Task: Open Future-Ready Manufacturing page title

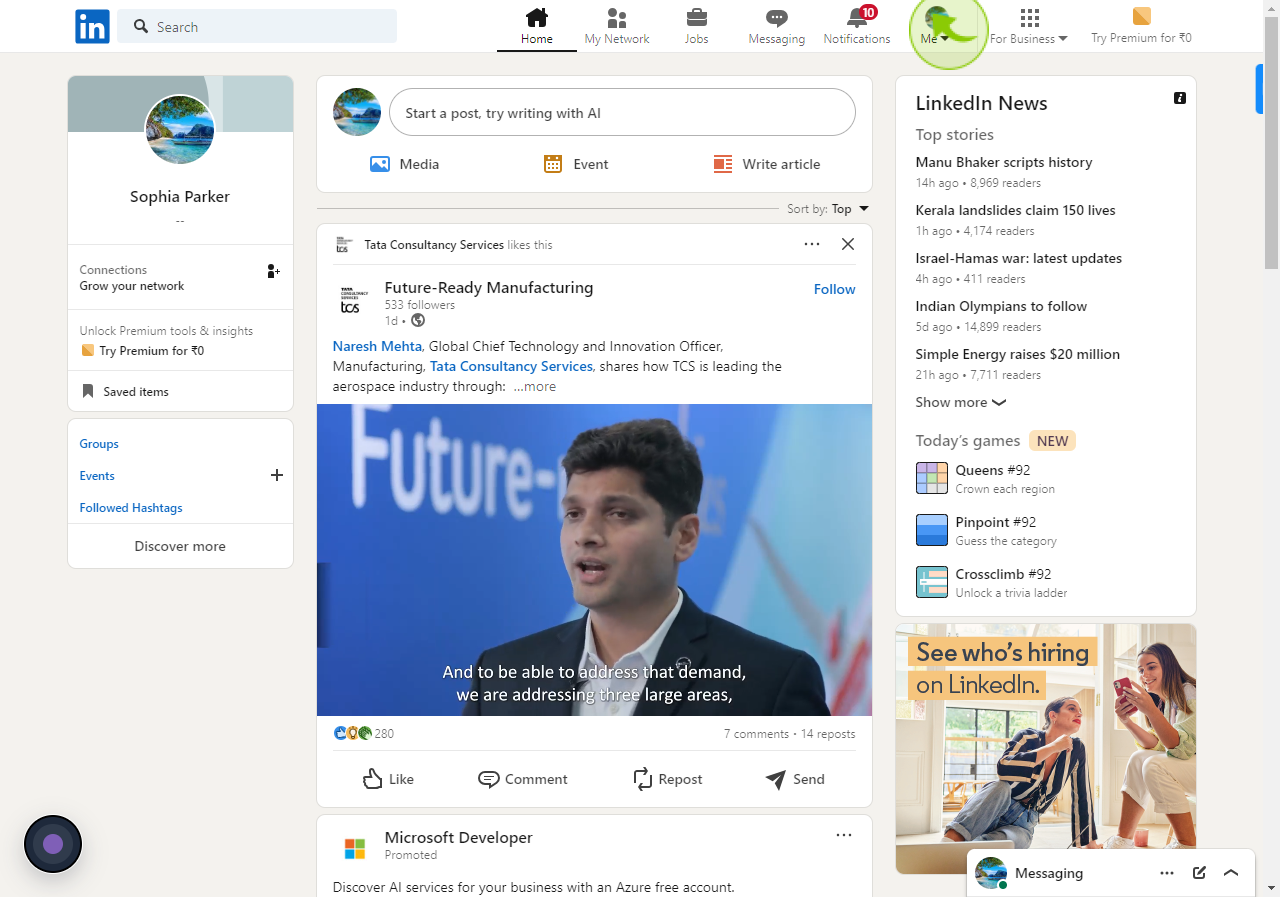Action: coord(488,288)
